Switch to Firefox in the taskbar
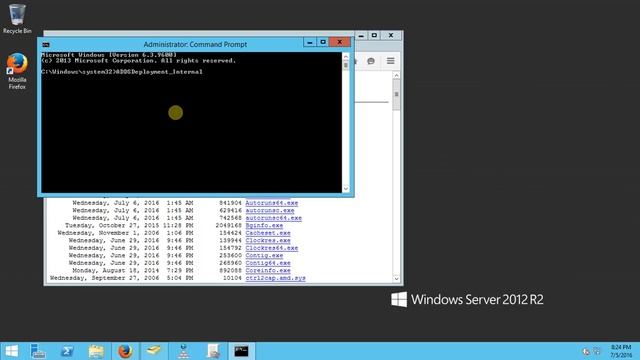 pos(125,351)
